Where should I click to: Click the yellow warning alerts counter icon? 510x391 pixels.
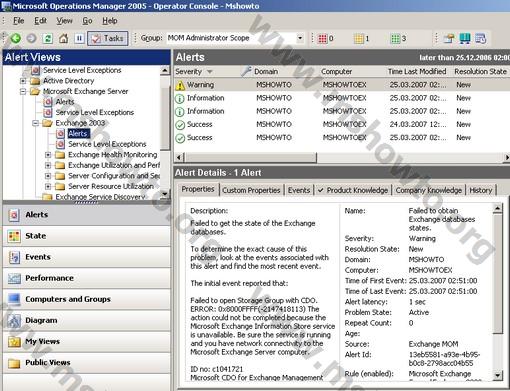[359, 39]
